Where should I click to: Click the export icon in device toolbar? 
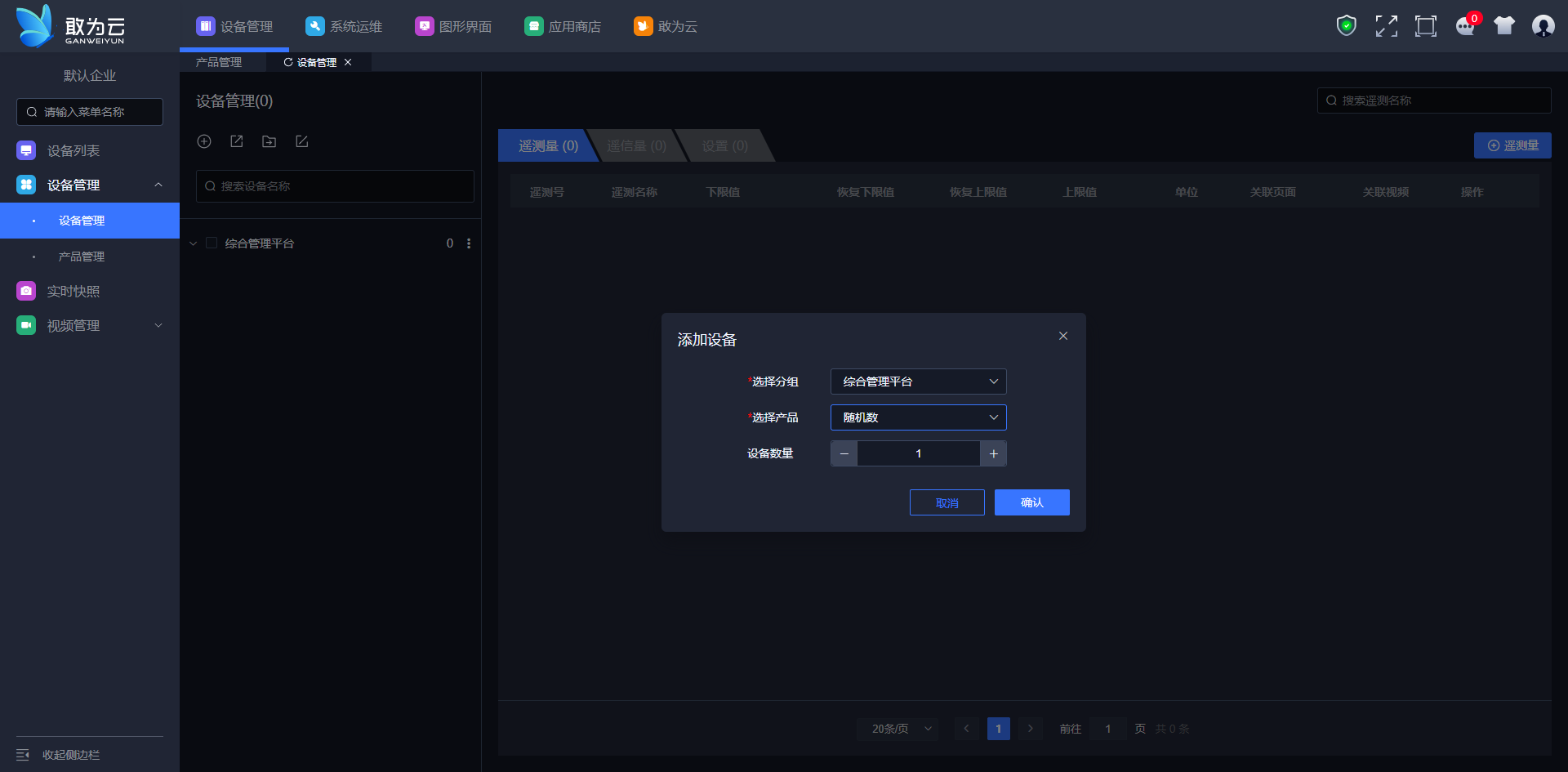coord(237,141)
